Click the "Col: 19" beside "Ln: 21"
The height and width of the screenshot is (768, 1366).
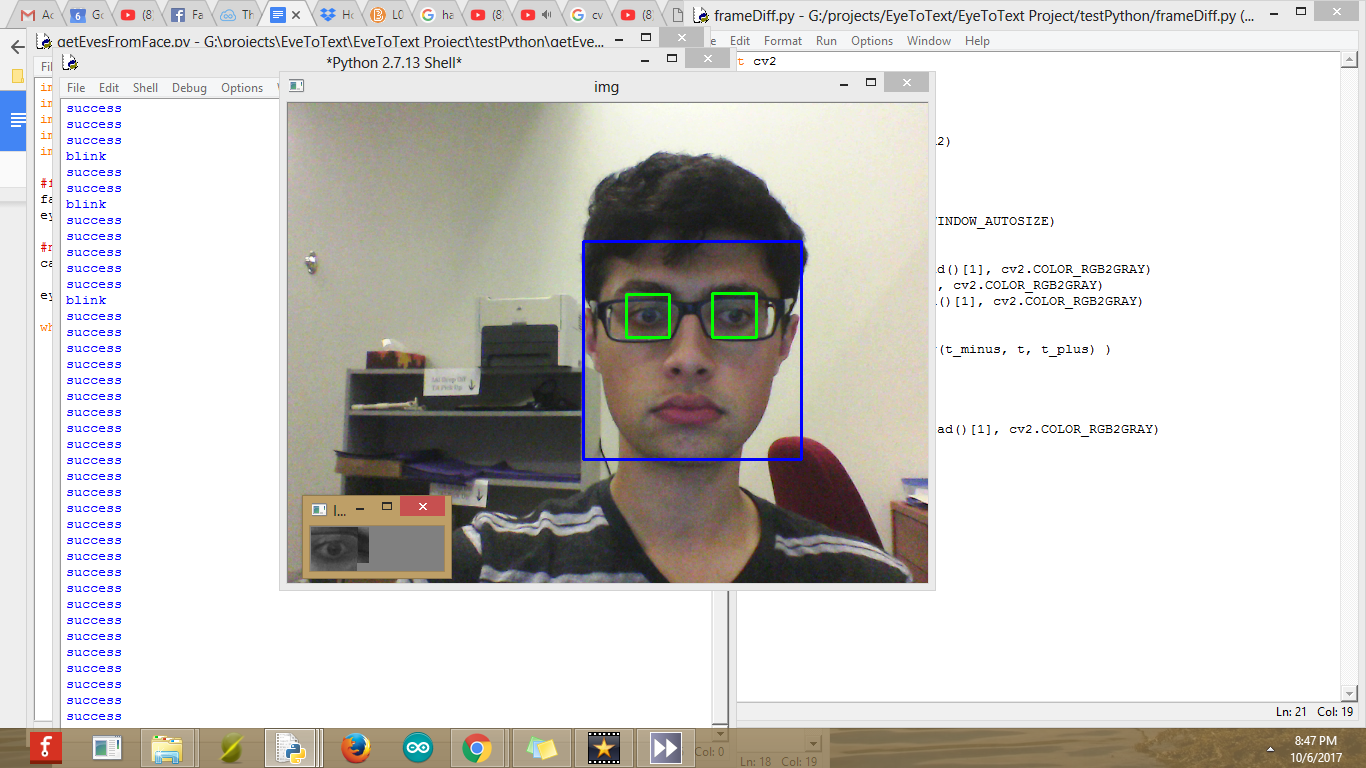(x=1335, y=711)
